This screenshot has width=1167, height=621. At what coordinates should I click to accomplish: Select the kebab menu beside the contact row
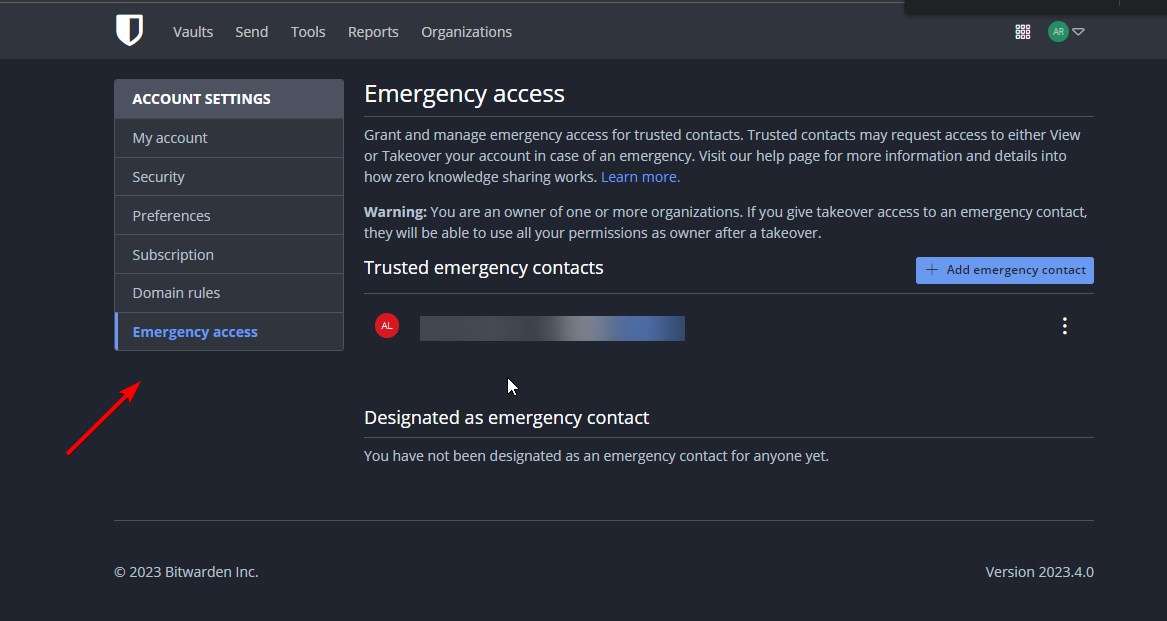1064,325
